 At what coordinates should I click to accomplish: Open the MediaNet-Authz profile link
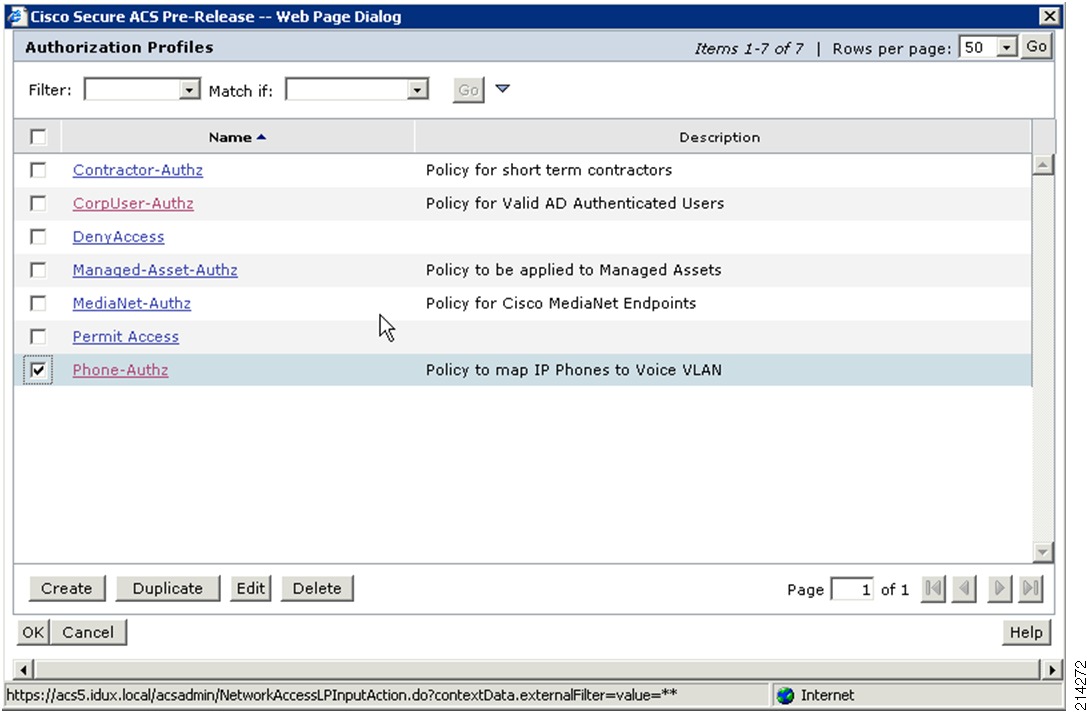tap(132, 303)
